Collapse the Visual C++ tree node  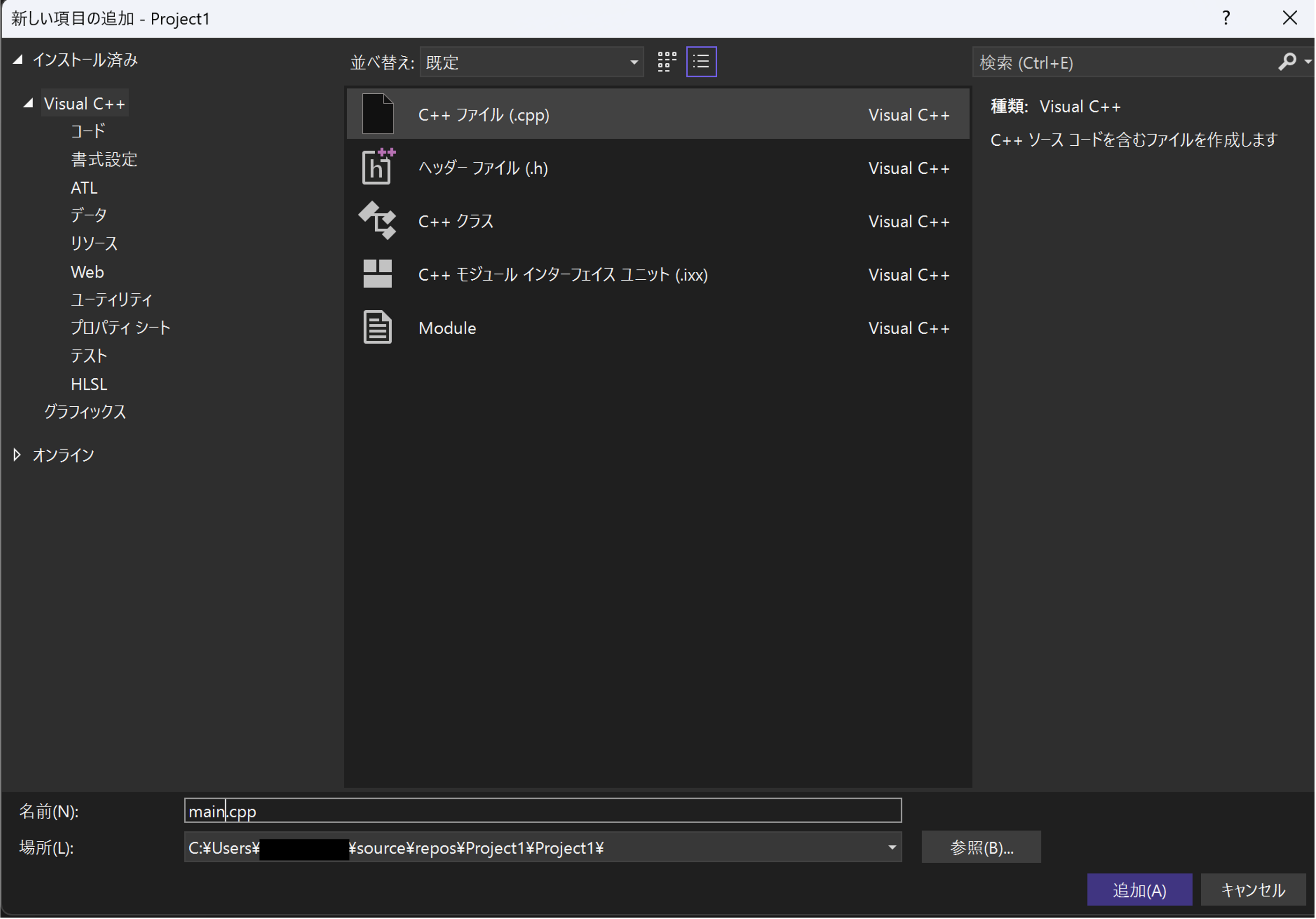(x=28, y=103)
